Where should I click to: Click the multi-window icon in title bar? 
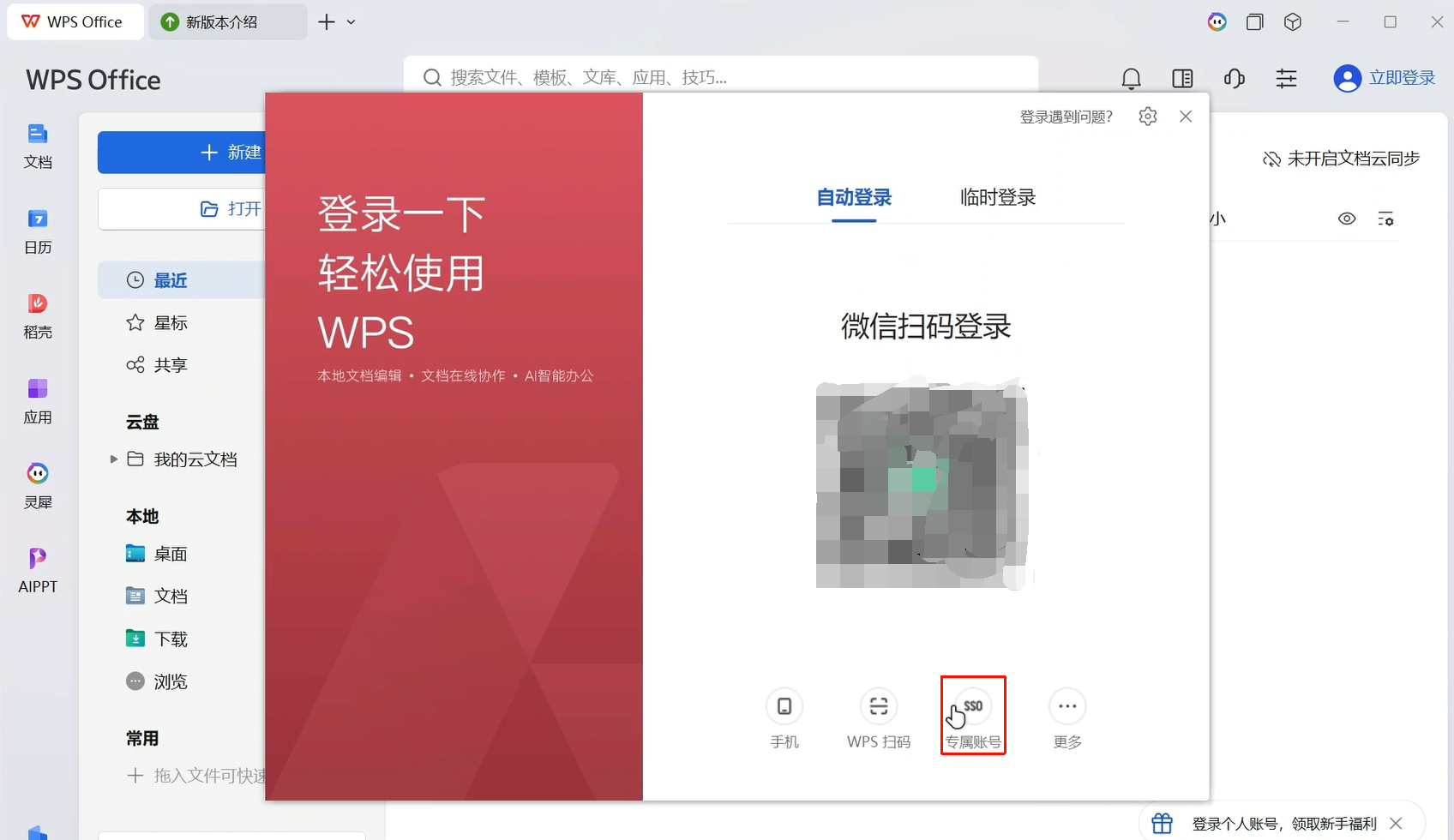click(x=1255, y=22)
